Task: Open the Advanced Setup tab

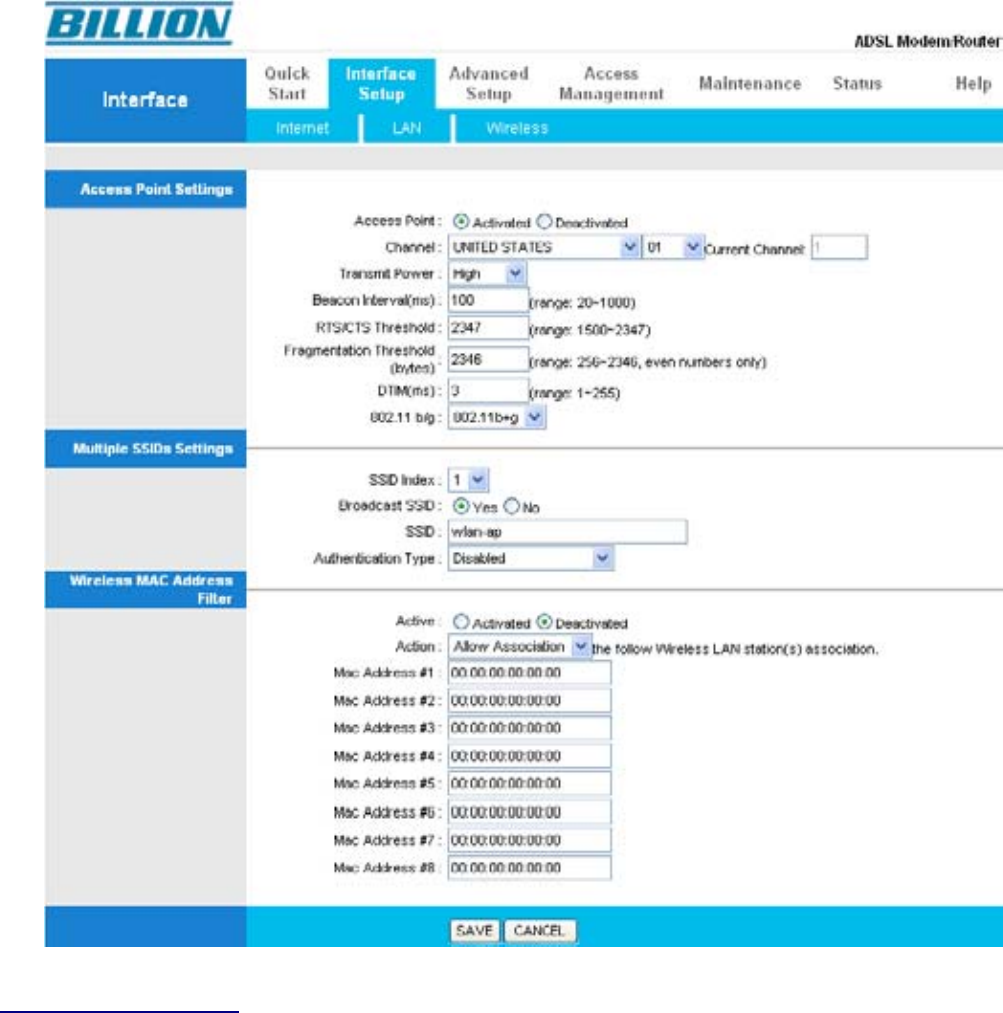Action: point(489,83)
